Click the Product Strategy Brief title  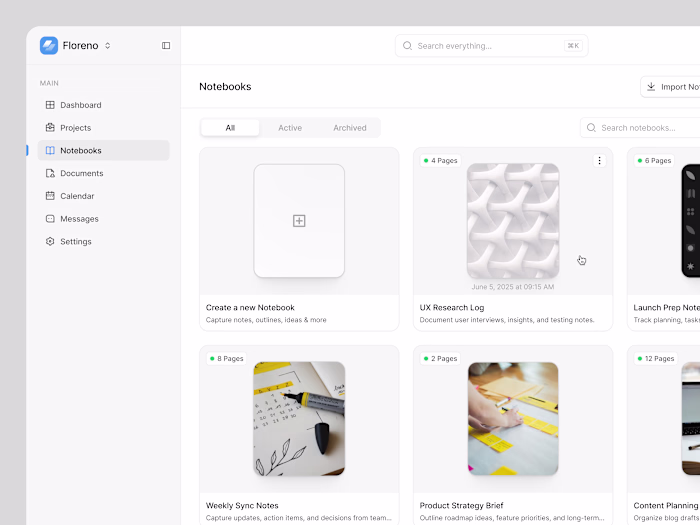pos(461,505)
